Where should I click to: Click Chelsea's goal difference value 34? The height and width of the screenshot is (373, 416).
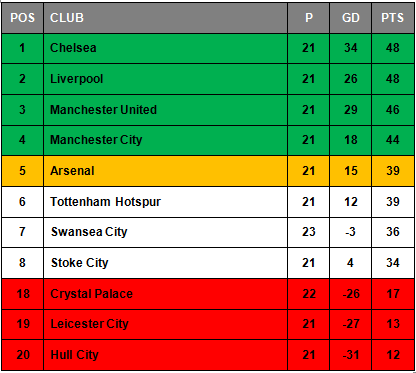pos(351,48)
